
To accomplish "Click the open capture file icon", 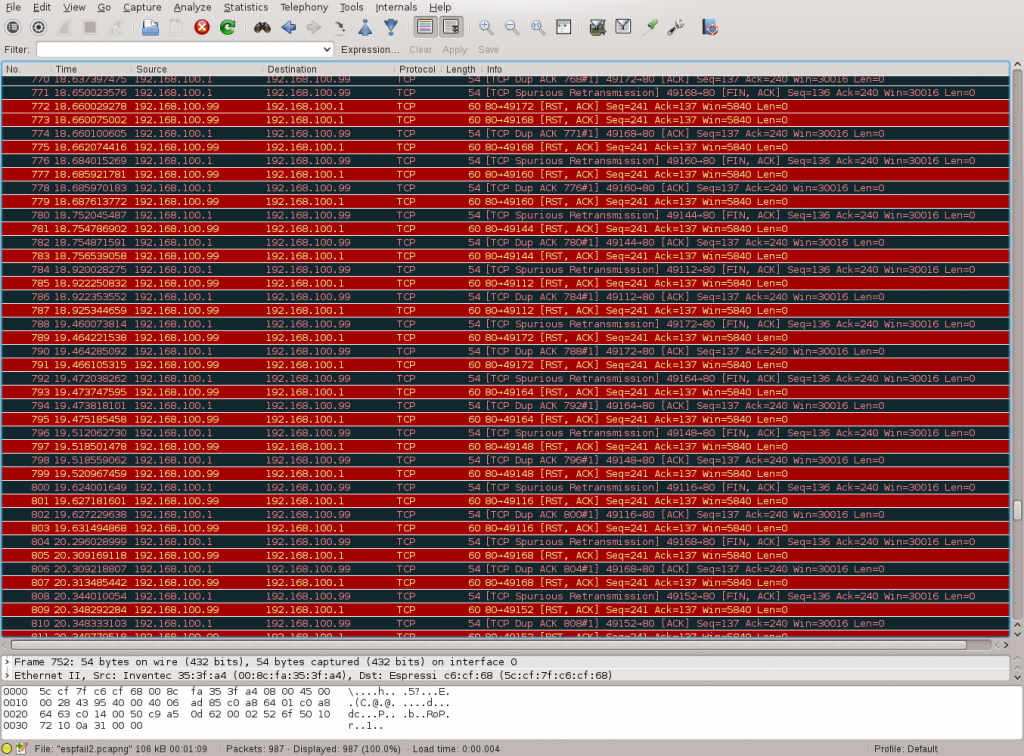I will [x=150, y=27].
